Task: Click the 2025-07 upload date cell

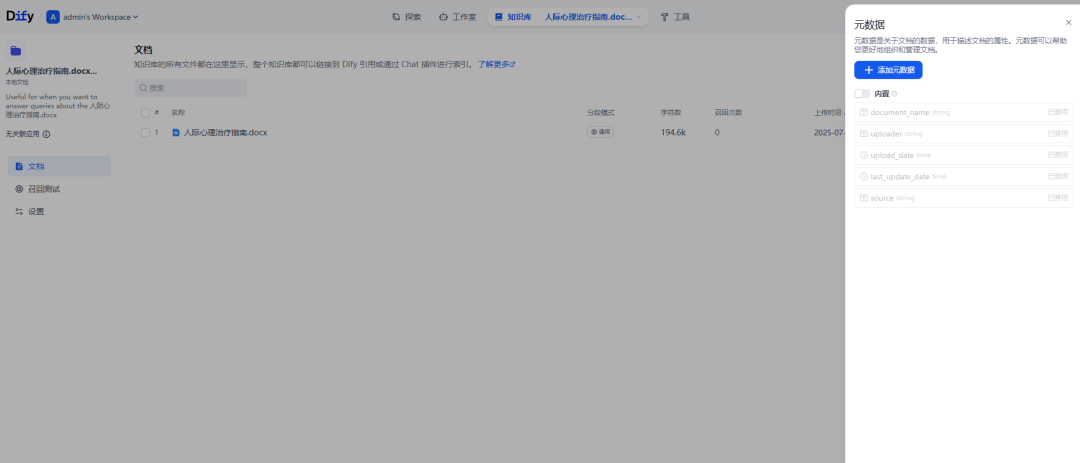Action: click(x=829, y=133)
